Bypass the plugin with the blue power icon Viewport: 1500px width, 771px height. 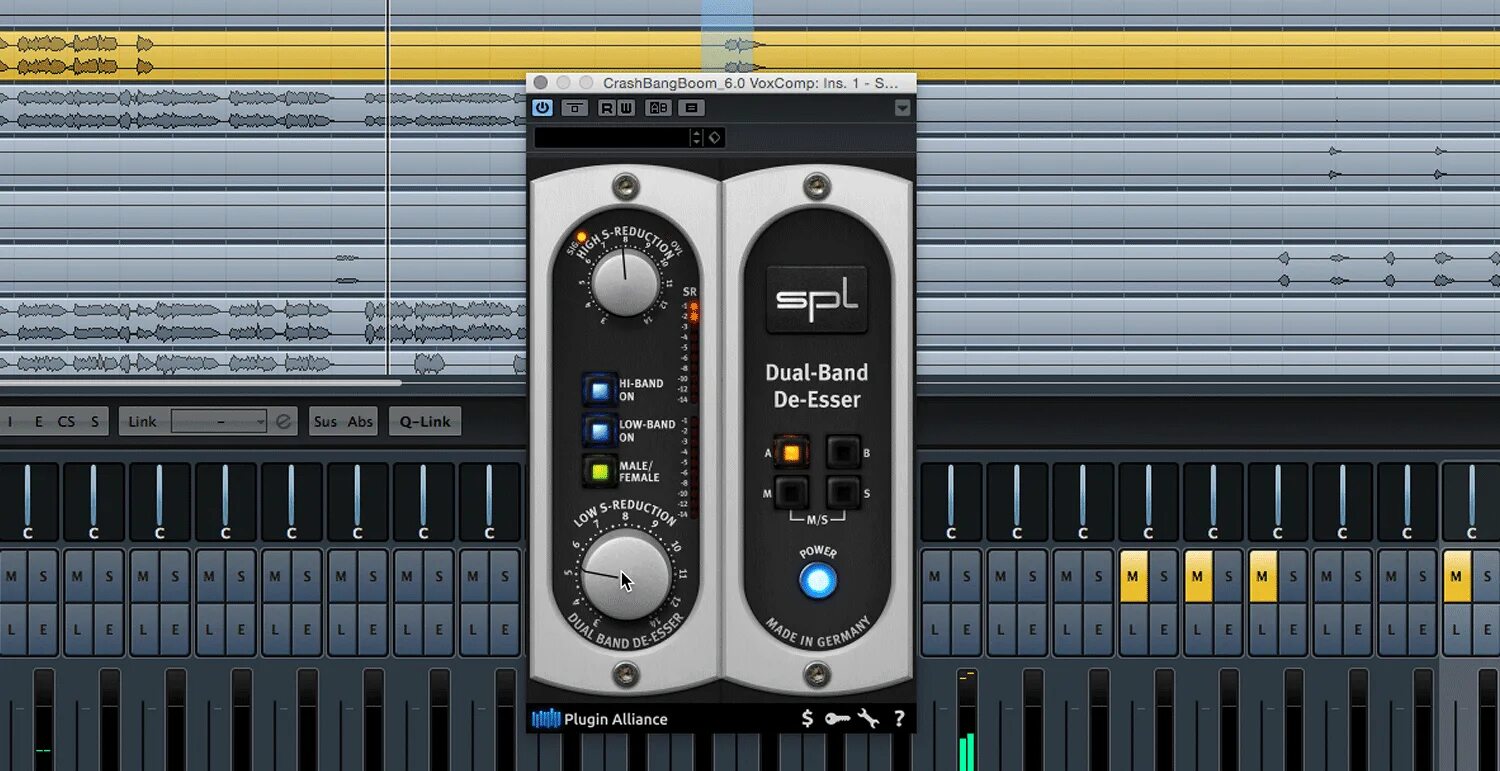[x=542, y=108]
